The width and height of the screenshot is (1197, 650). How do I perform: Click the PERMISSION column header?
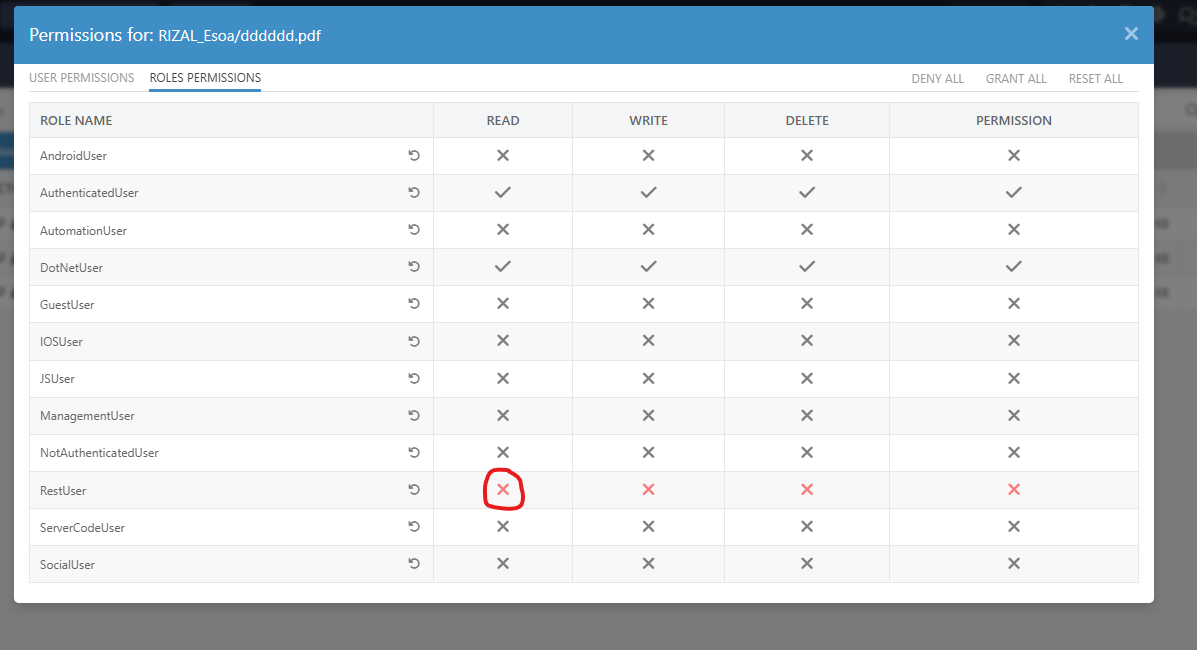coord(1014,121)
